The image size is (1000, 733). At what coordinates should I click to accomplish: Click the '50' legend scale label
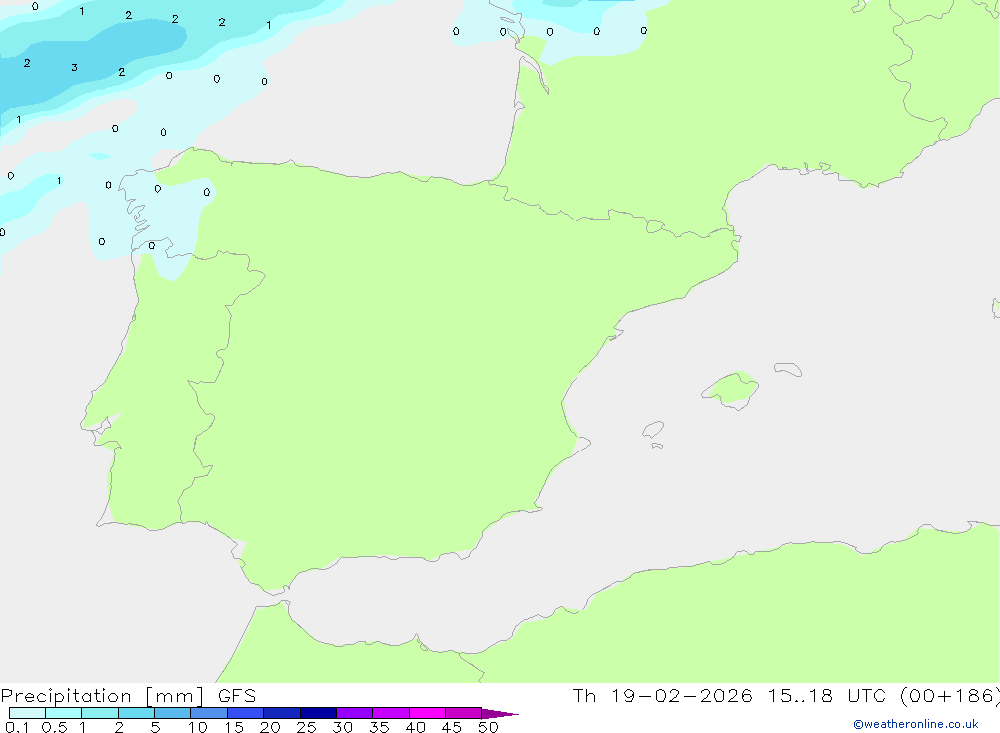point(489,727)
